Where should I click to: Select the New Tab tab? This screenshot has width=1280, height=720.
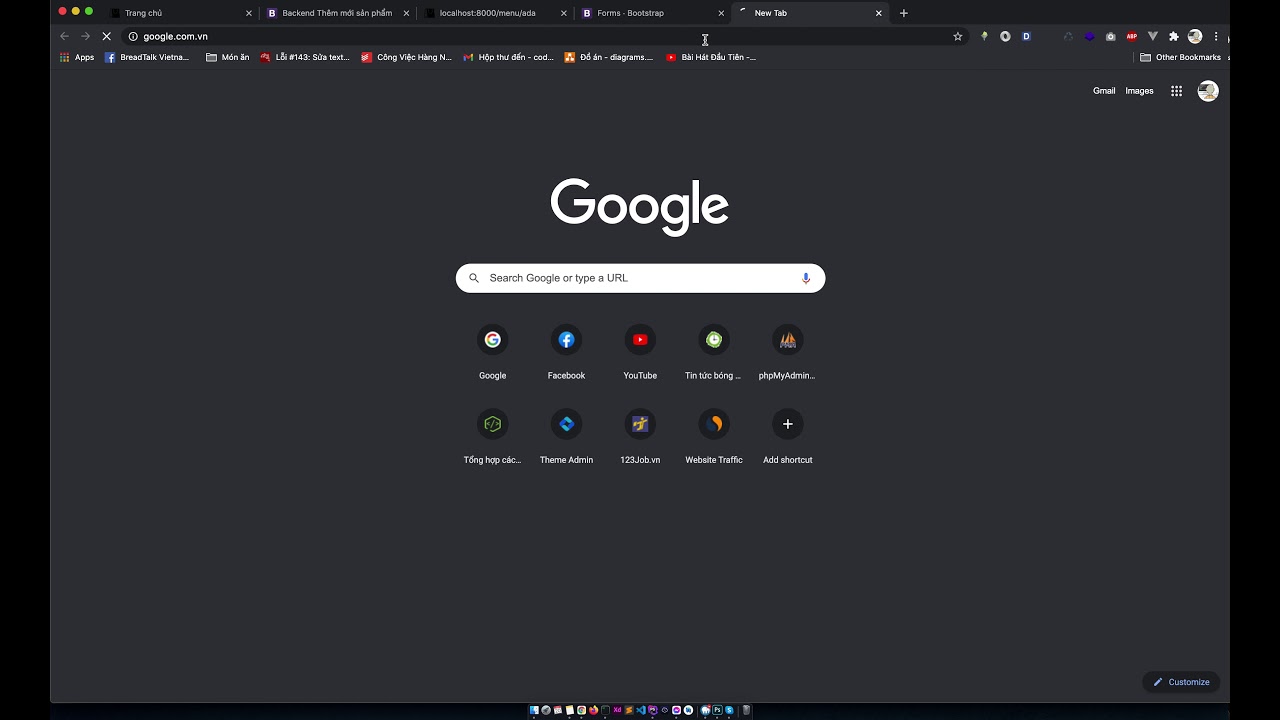(x=810, y=13)
